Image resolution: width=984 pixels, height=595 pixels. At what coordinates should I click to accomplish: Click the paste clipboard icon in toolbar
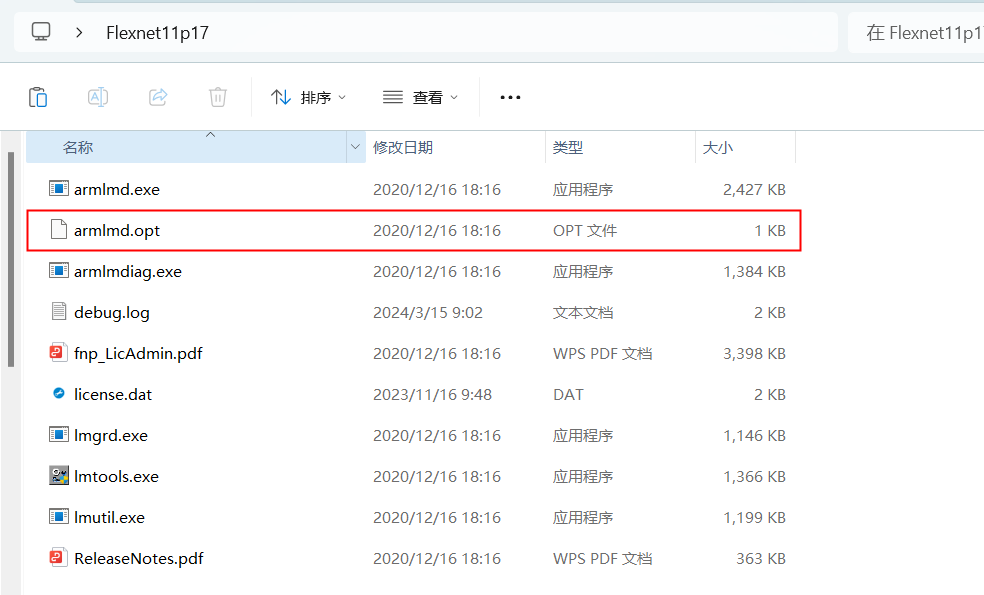(x=38, y=97)
